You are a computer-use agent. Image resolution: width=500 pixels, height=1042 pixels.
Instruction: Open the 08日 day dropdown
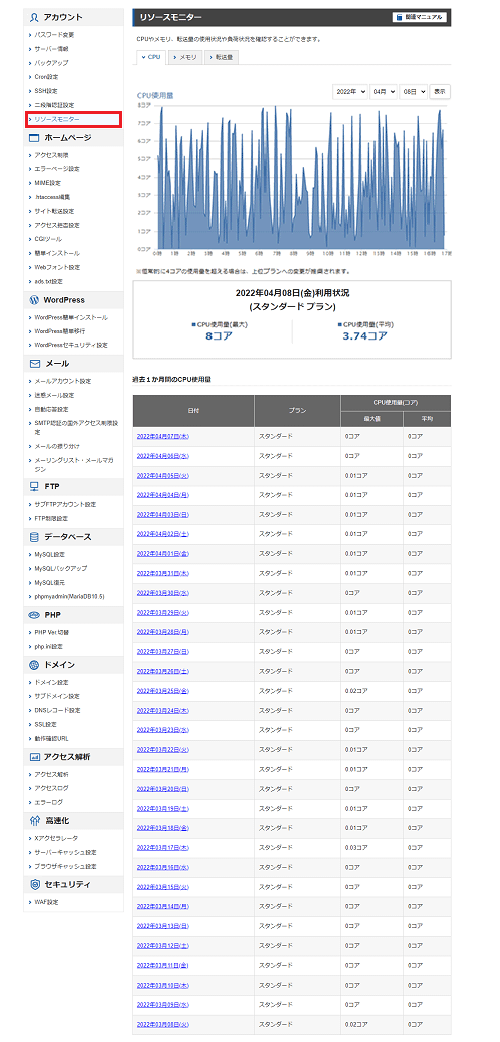tap(414, 92)
